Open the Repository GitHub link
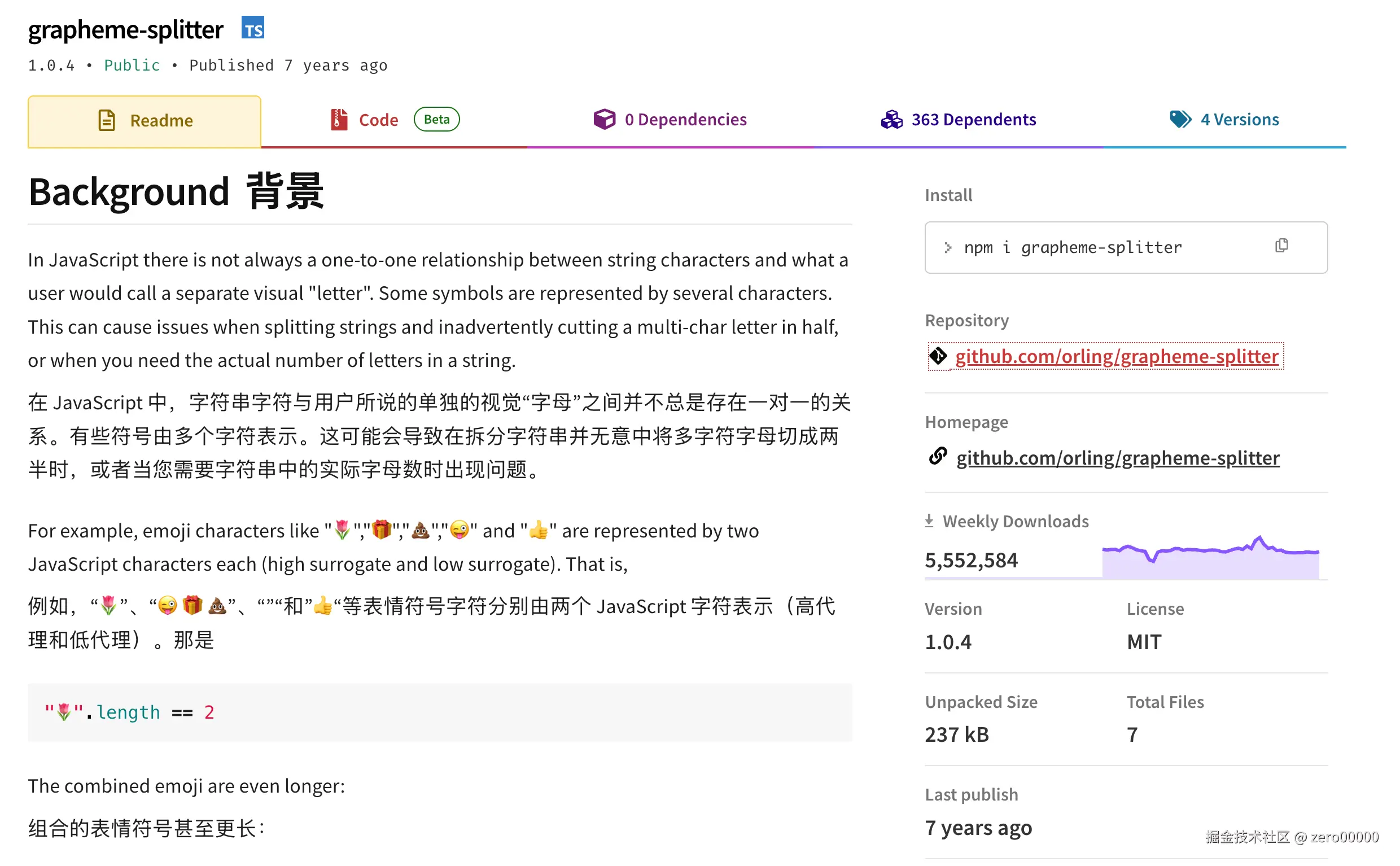This screenshot has height=866, width=1400. click(1116, 356)
